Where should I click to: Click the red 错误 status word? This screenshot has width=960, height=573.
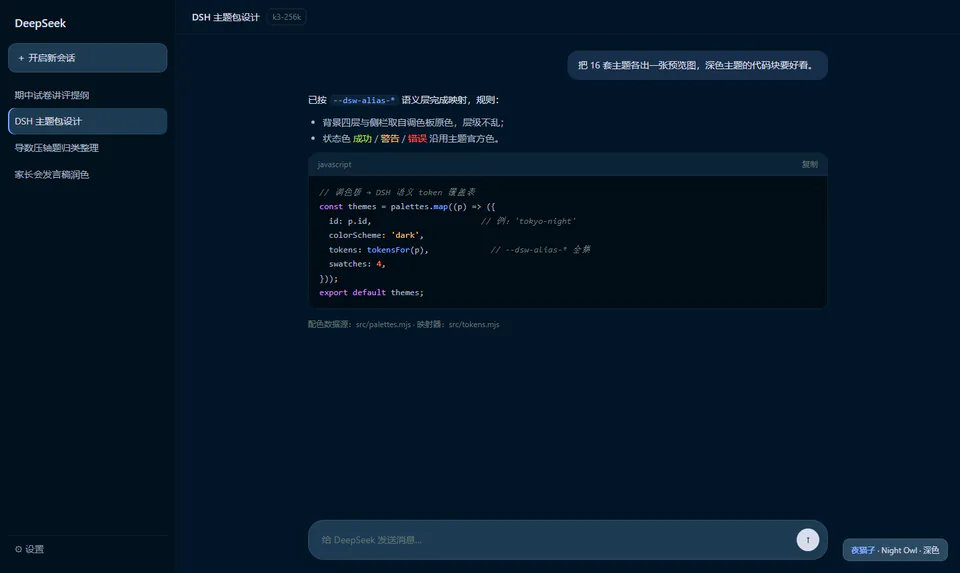pyautogui.click(x=417, y=138)
